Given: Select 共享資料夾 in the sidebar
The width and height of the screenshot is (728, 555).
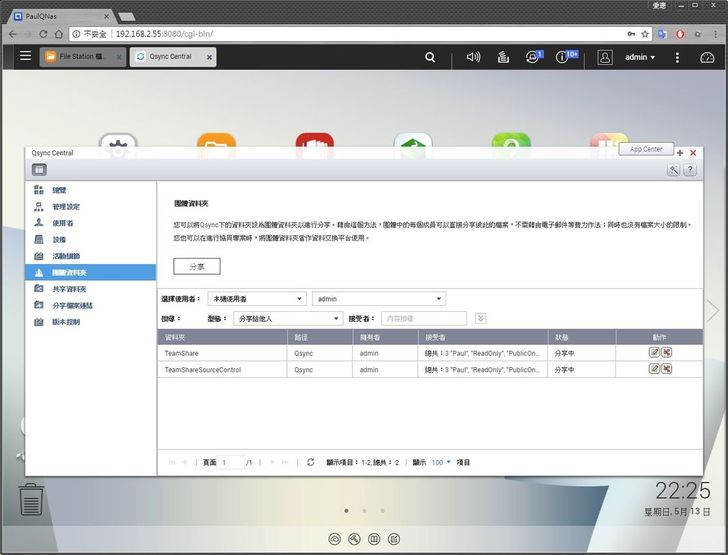Looking at the screenshot, I should (69, 289).
